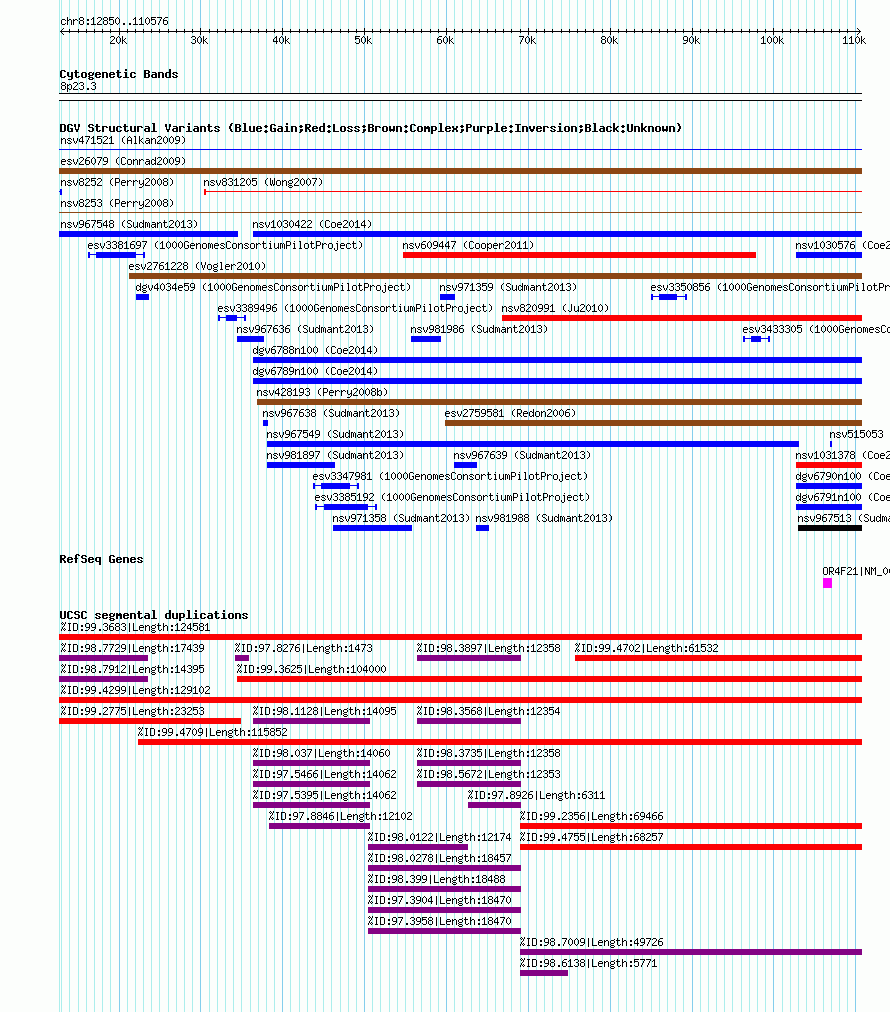Click nsv981988 (Sudmant2013) label

point(543,518)
